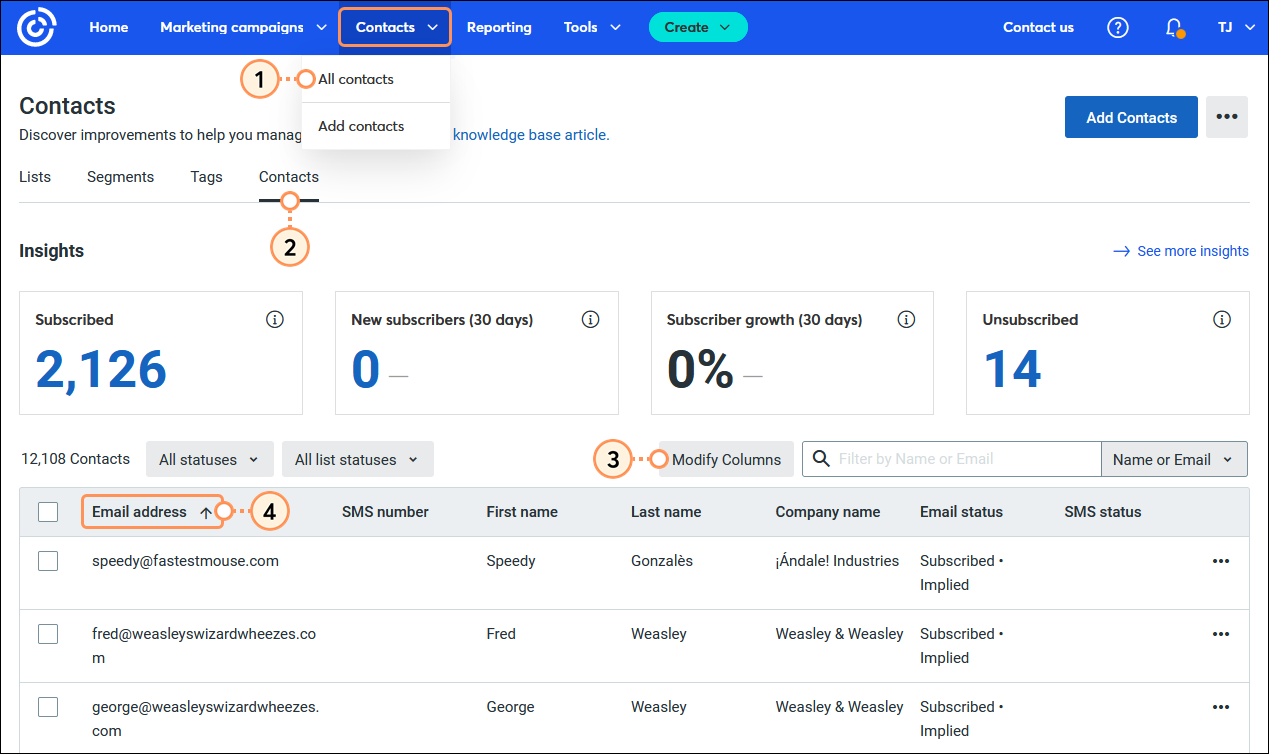Open row actions for speedy@fastestmouse.com
1269x754 pixels.
point(1220,561)
